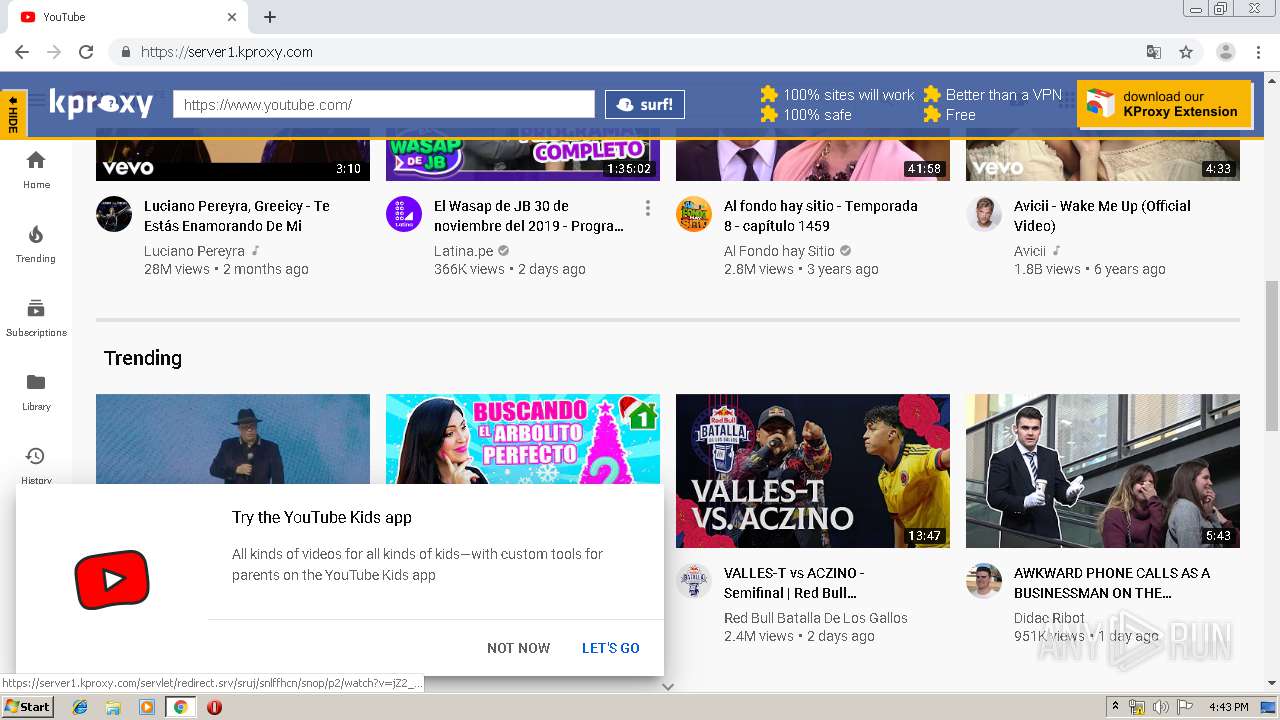Open the Windows Start button
This screenshot has width=1280, height=720.
[x=28, y=707]
